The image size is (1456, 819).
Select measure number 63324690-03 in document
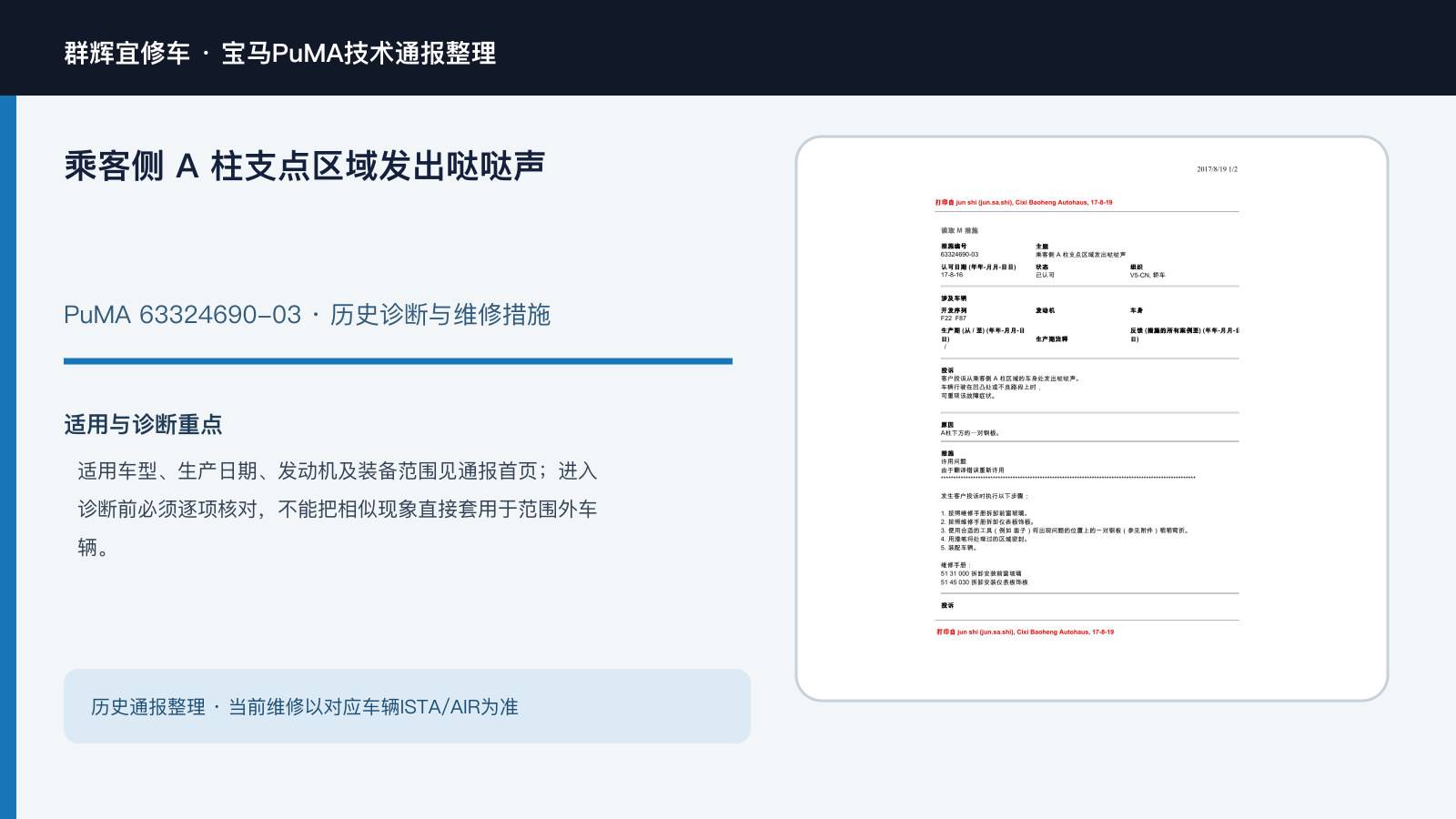click(x=959, y=255)
